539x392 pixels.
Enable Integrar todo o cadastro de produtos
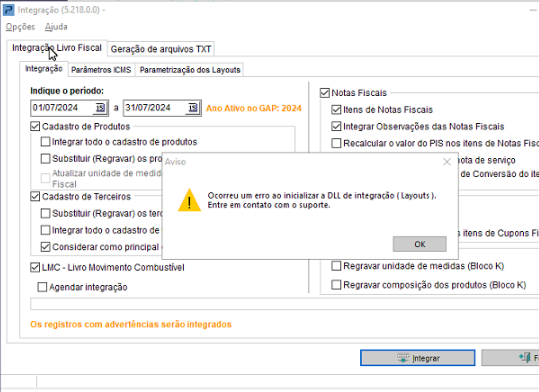click(45, 142)
